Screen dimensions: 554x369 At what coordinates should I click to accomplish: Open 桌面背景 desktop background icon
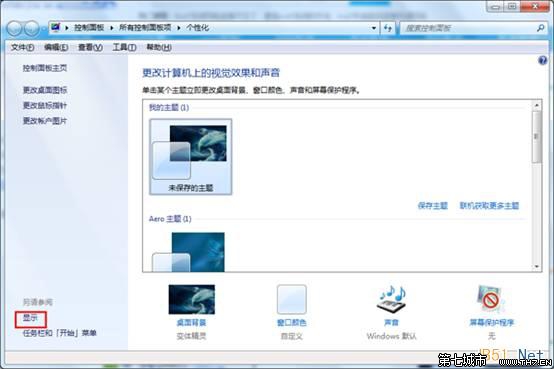(x=191, y=299)
